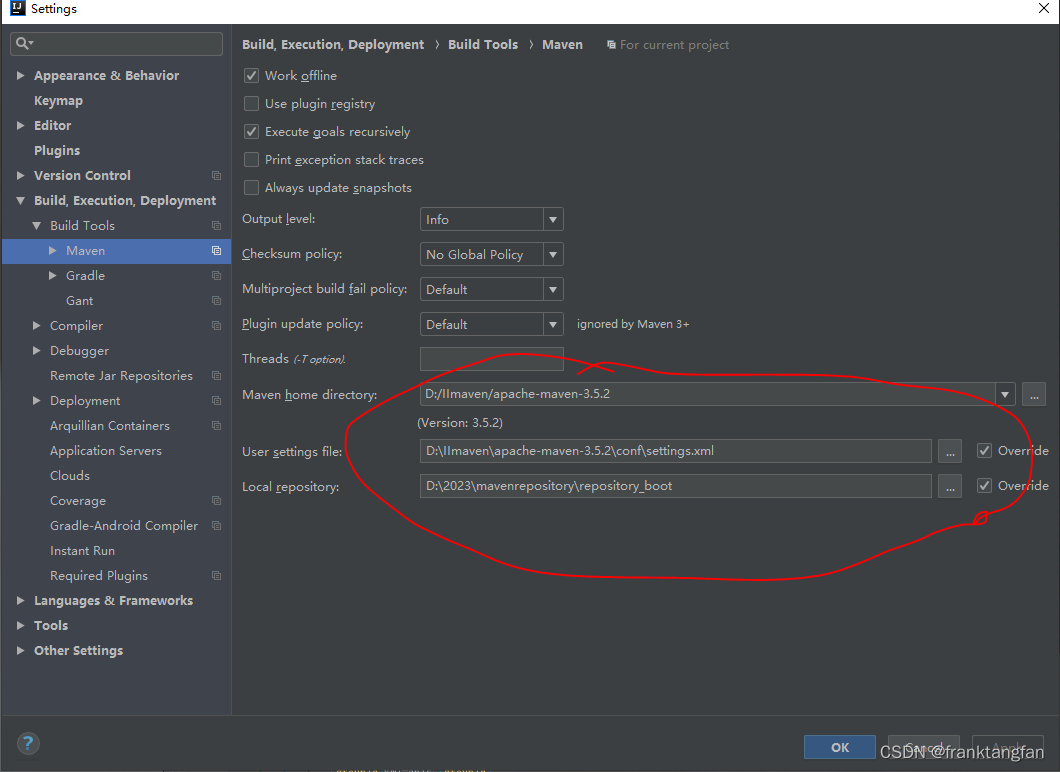Viewport: 1060px width, 772px height.
Task: Click the IntelliJ icon in title bar
Action: point(18,8)
